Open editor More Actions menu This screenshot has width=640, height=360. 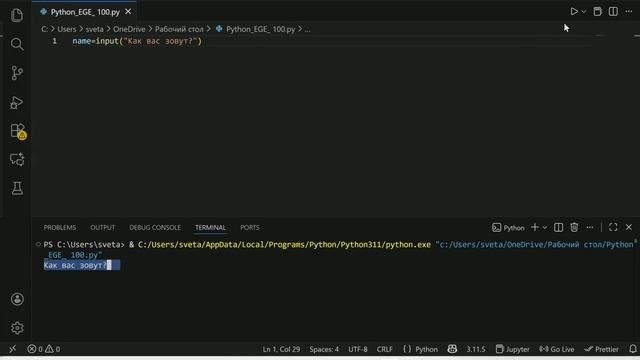(x=629, y=11)
